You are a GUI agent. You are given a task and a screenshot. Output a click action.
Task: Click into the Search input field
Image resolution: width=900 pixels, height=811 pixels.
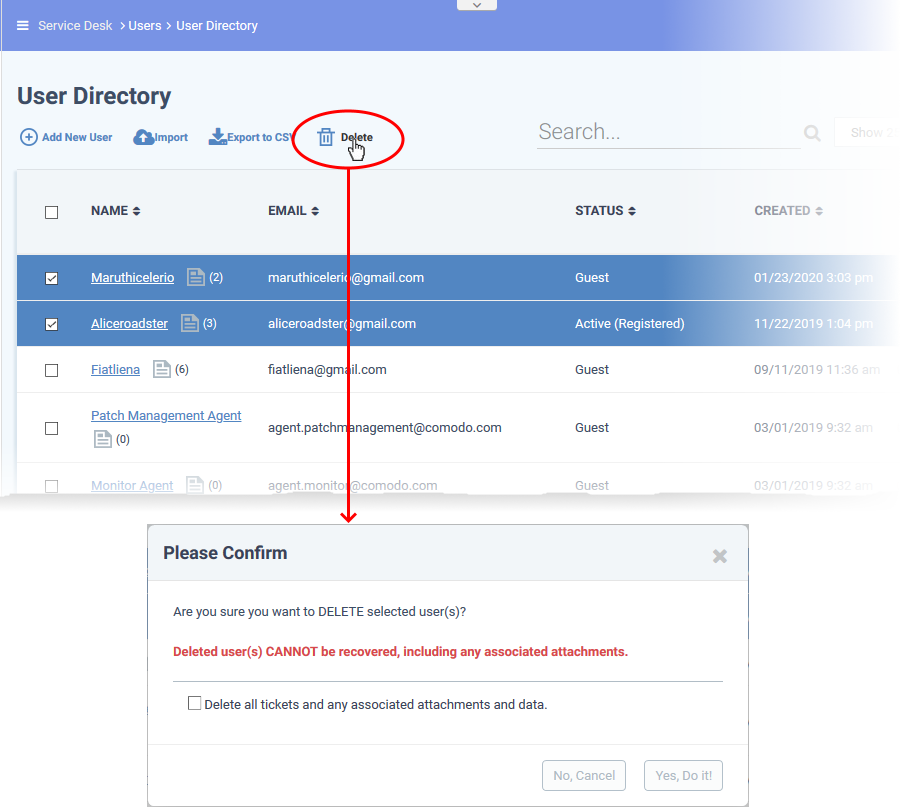[x=669, y=132]
